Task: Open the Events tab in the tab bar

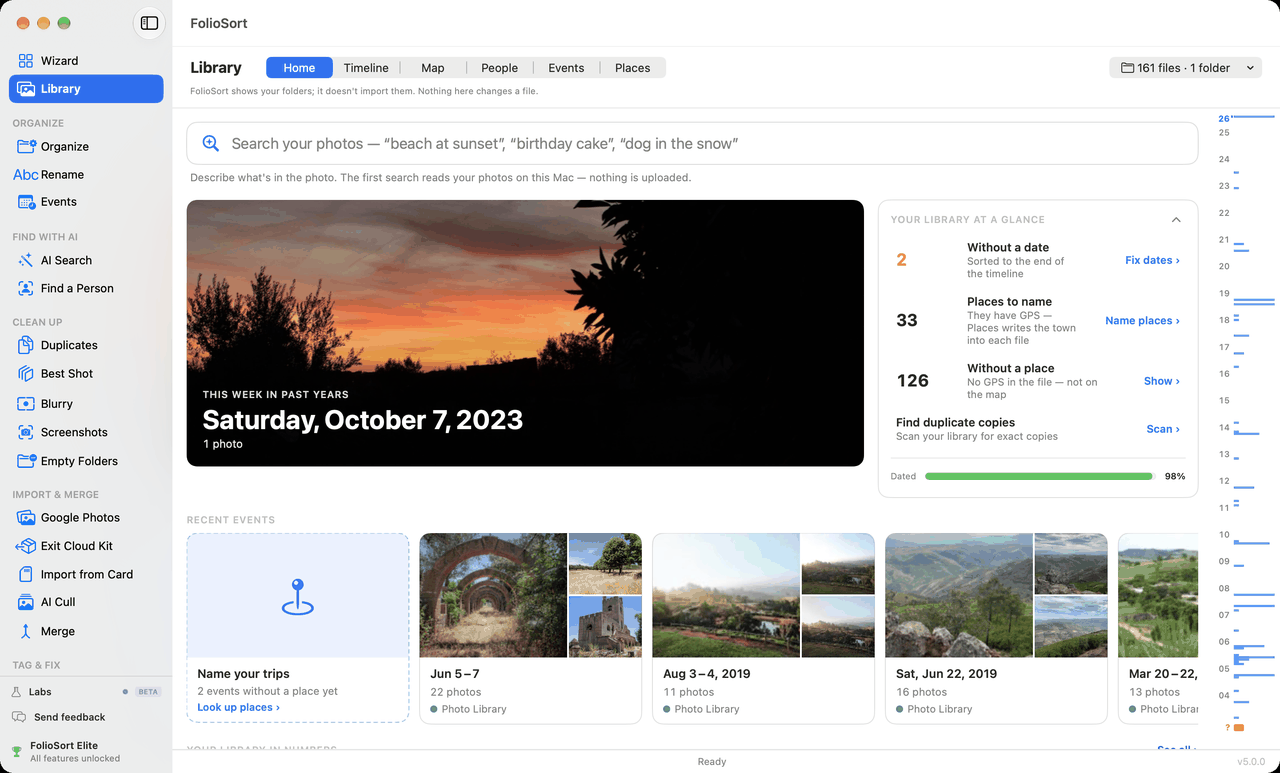Action: (566, 68)
